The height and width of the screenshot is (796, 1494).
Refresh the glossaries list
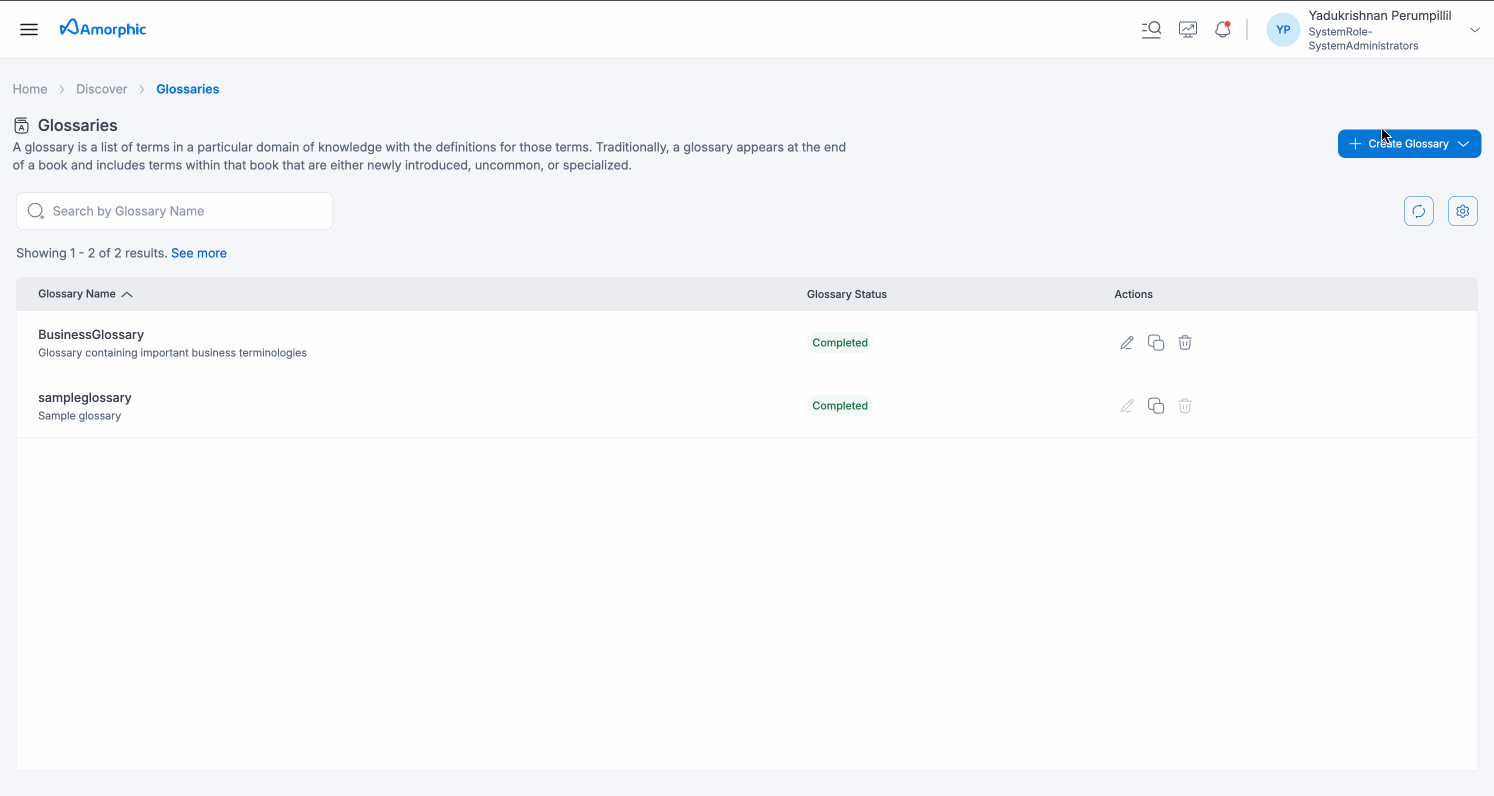1418,211
